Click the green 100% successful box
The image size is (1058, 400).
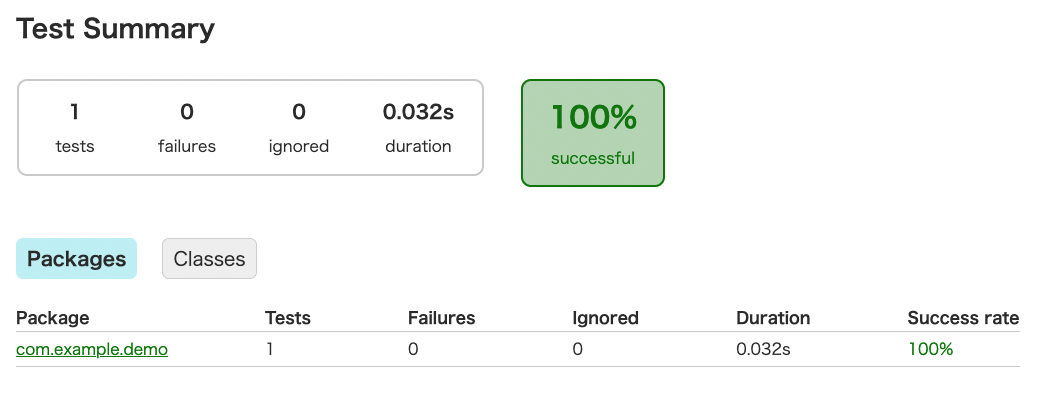[x=593, y=133]
